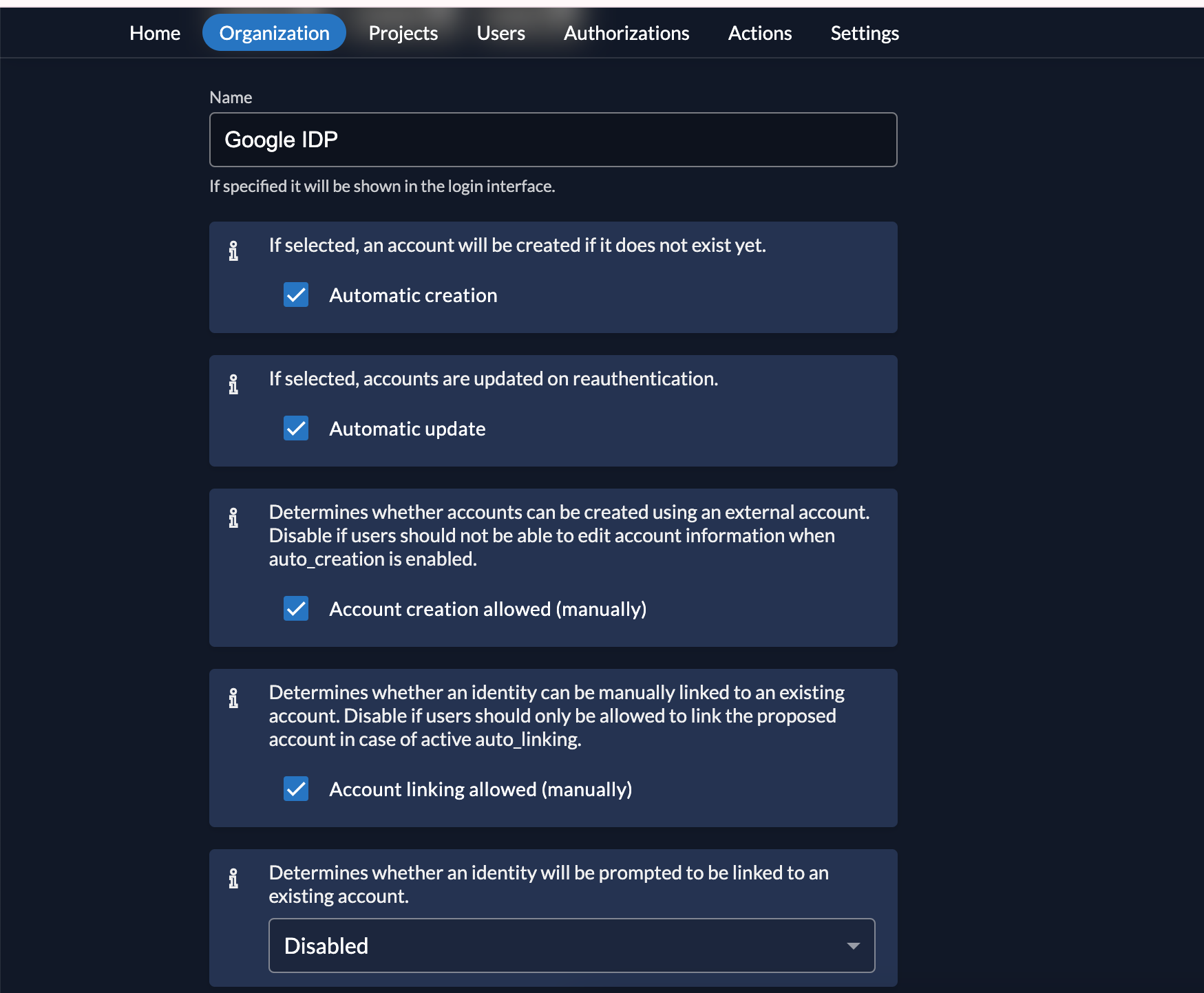Open the Actions tab
This screenshot has width=1204, height=993.
click(760, 33)
